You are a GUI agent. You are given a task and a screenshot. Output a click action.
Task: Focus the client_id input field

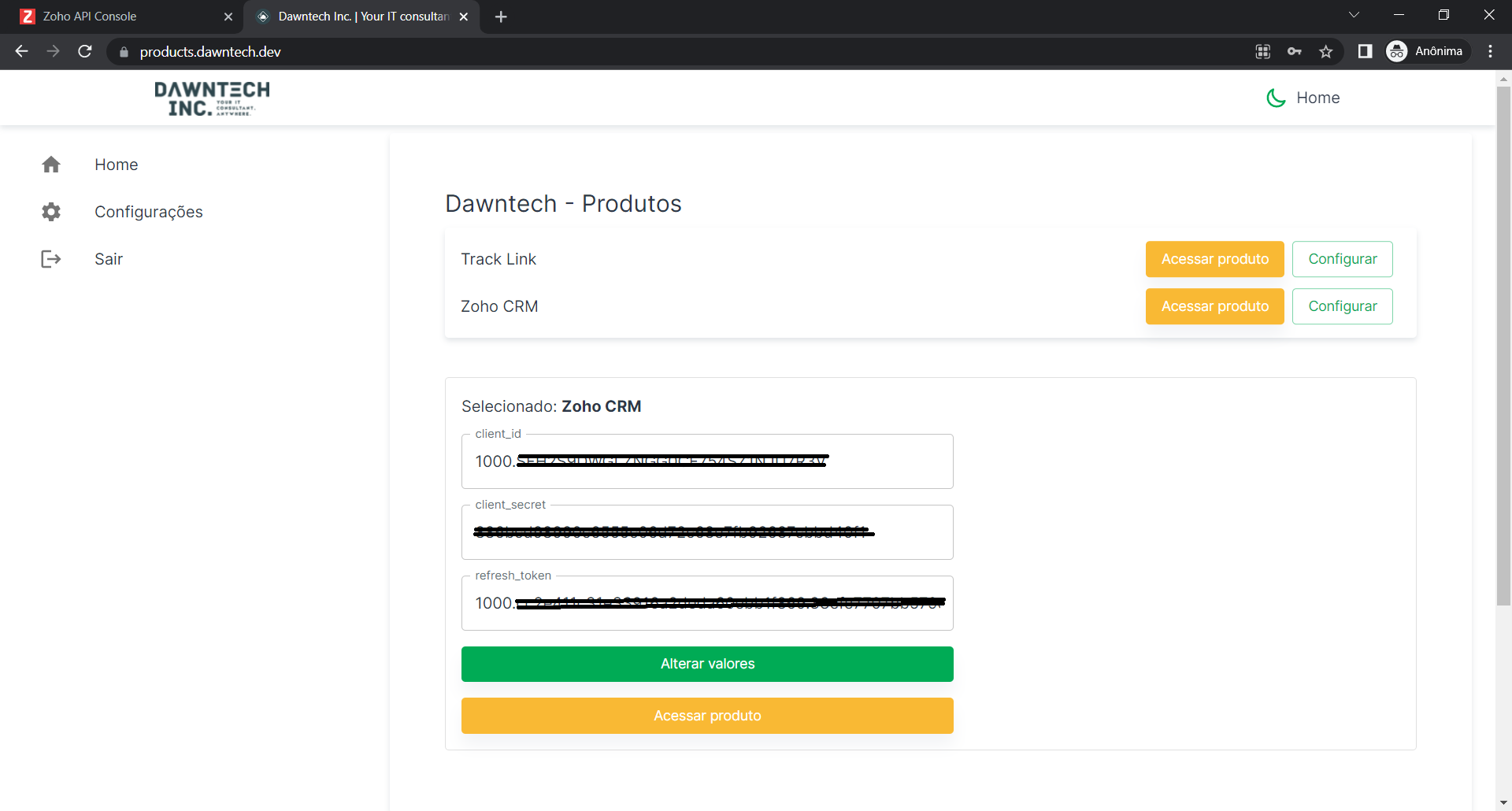pyautogui.click(x=707, y=461)
